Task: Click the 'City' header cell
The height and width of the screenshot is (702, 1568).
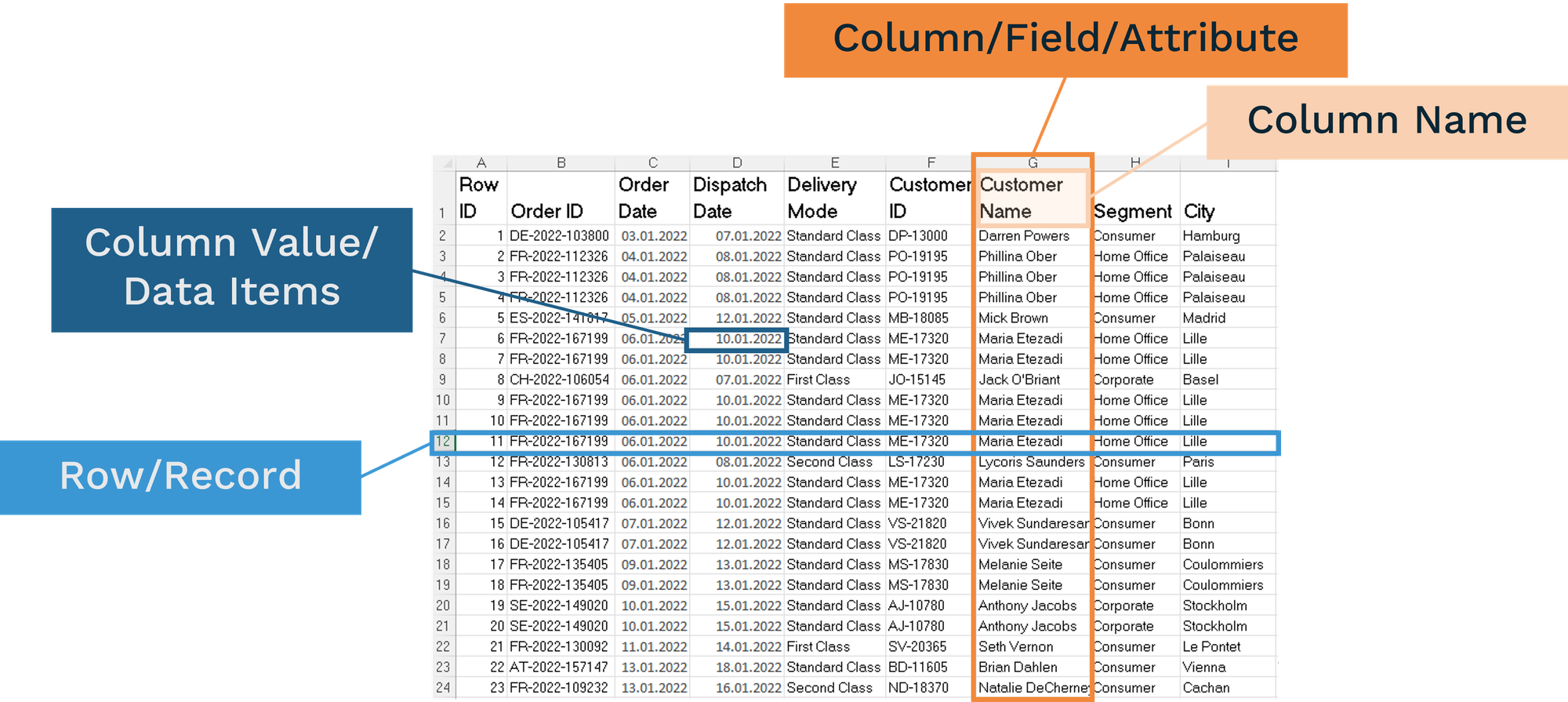Action: coord(1228,198)
